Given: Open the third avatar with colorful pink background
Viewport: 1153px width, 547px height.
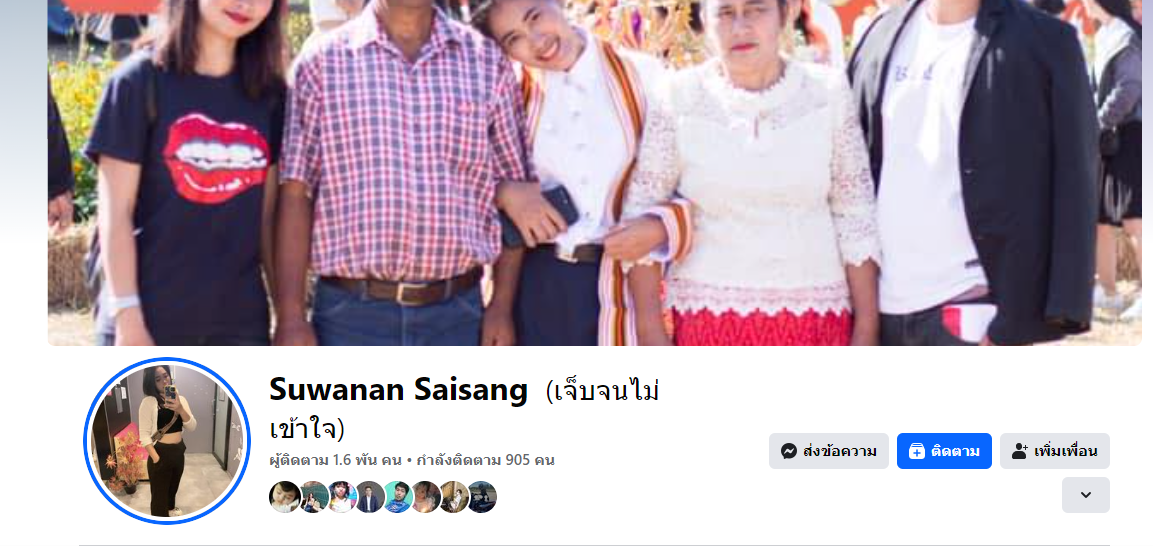Looking at the screenshot, I should tap(342, 497).
